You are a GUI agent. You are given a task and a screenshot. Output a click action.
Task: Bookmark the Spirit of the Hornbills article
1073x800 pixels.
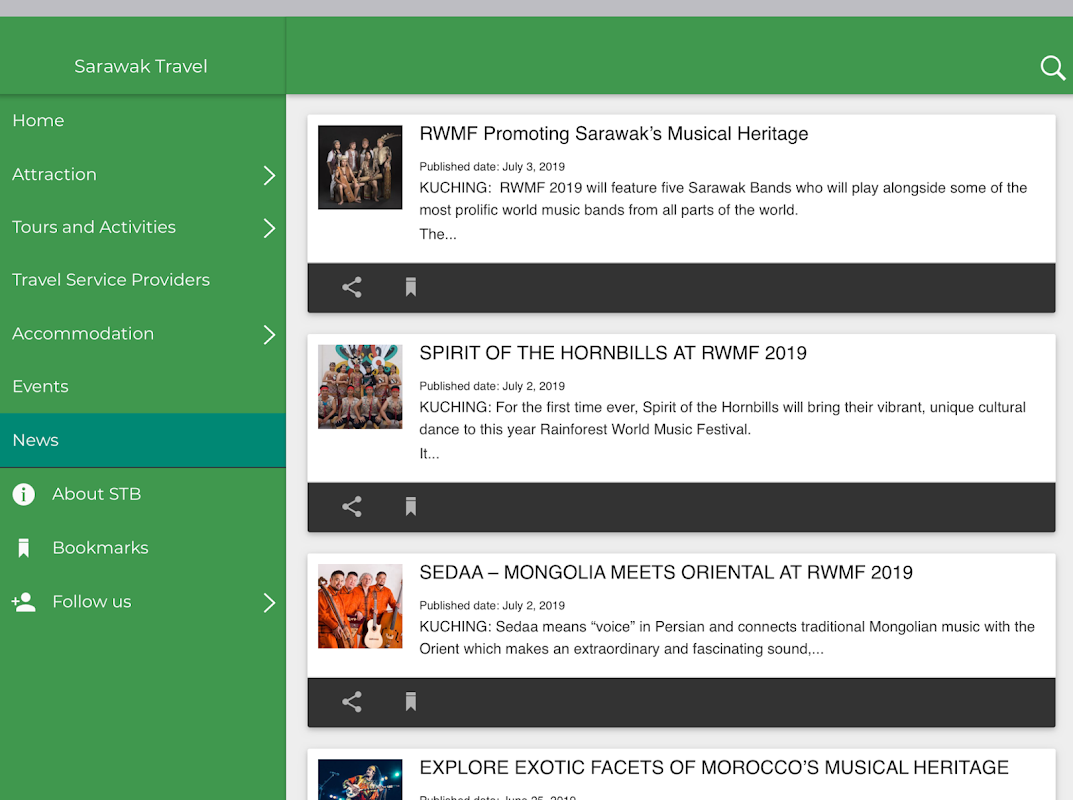click(x=411, y=506)
